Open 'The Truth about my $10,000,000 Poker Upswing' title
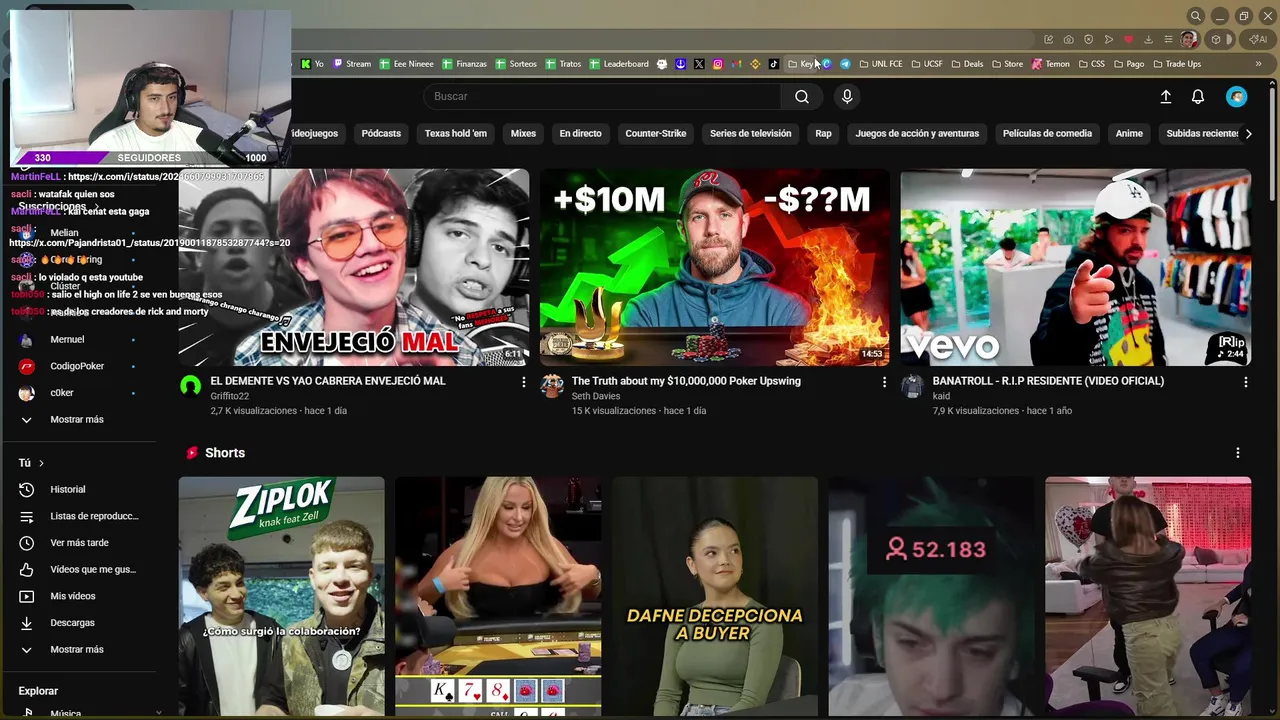 pos(686,381)
